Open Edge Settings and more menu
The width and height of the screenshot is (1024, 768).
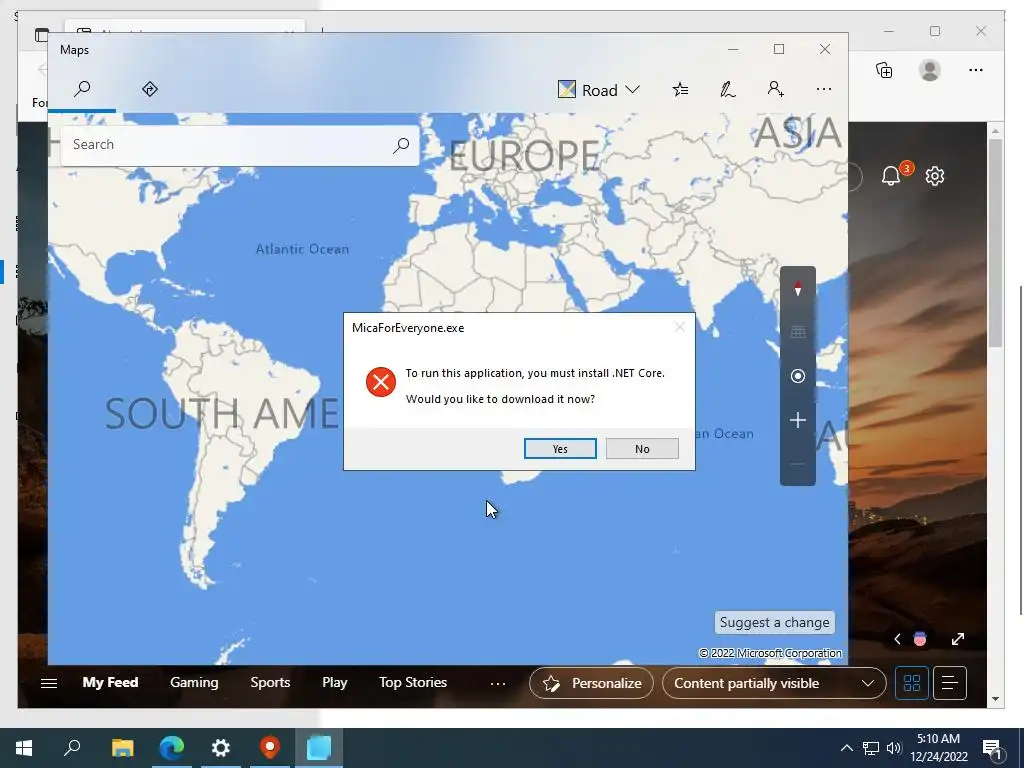click(976, 70)
